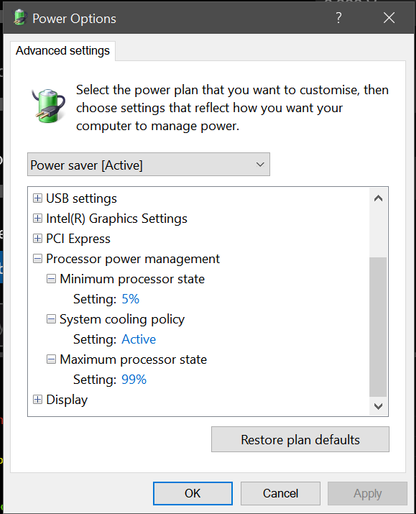Click the battery and plug illustration icon
Screen dimensions: 416x514
point(49,105)
